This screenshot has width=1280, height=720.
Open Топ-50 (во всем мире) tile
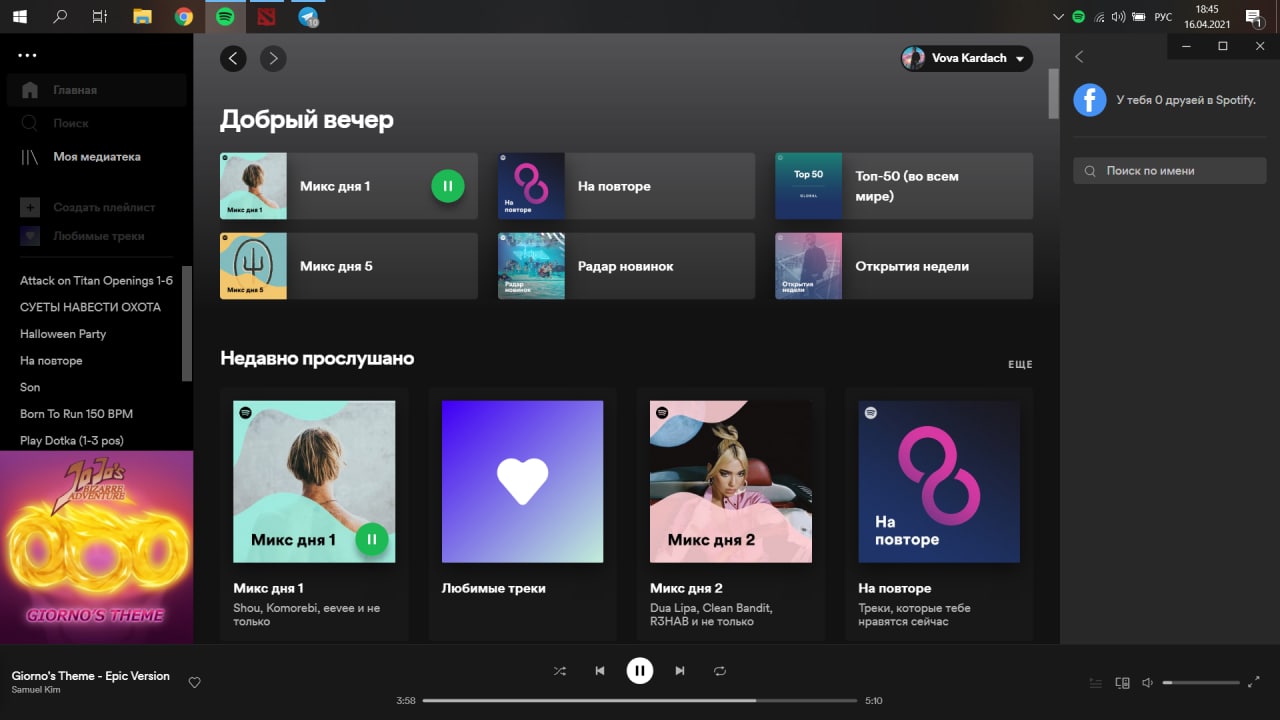(904, 186)
